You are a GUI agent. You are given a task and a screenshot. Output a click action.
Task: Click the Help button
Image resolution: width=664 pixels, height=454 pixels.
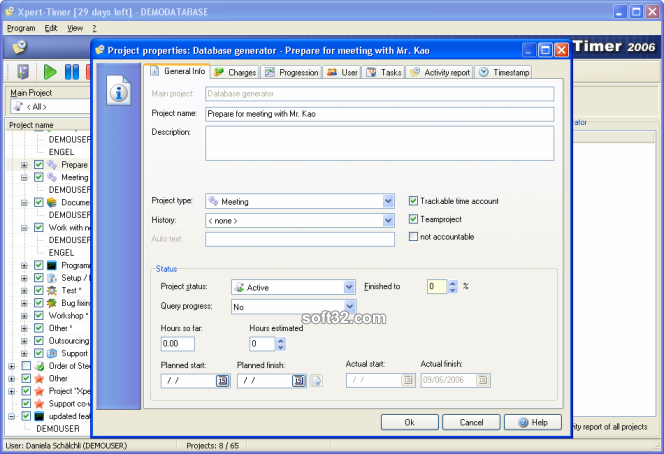[x=533, y=422]
